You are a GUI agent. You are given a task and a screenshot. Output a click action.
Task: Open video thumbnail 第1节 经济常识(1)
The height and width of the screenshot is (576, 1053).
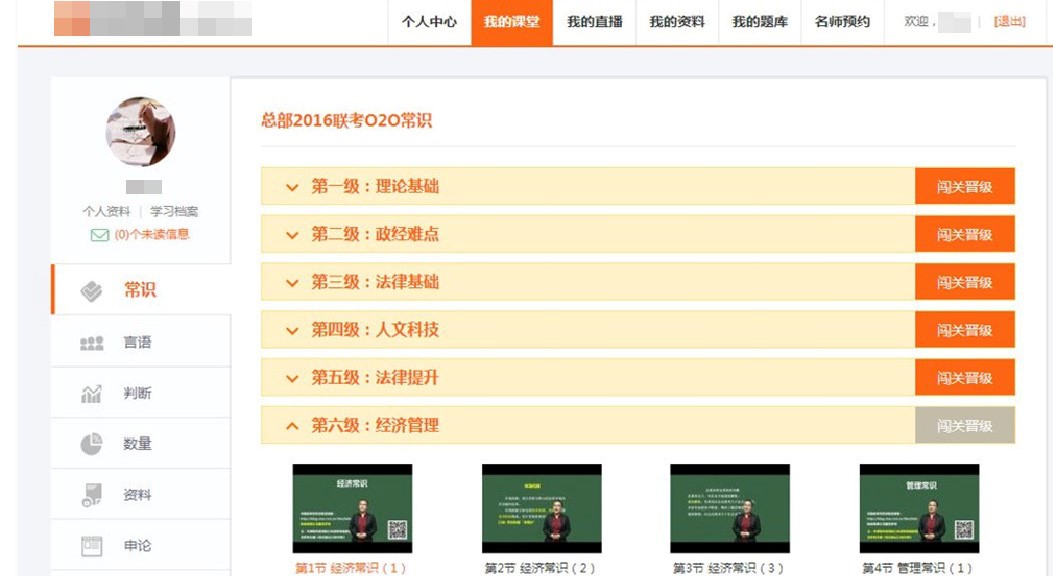[x=352, y=508]
